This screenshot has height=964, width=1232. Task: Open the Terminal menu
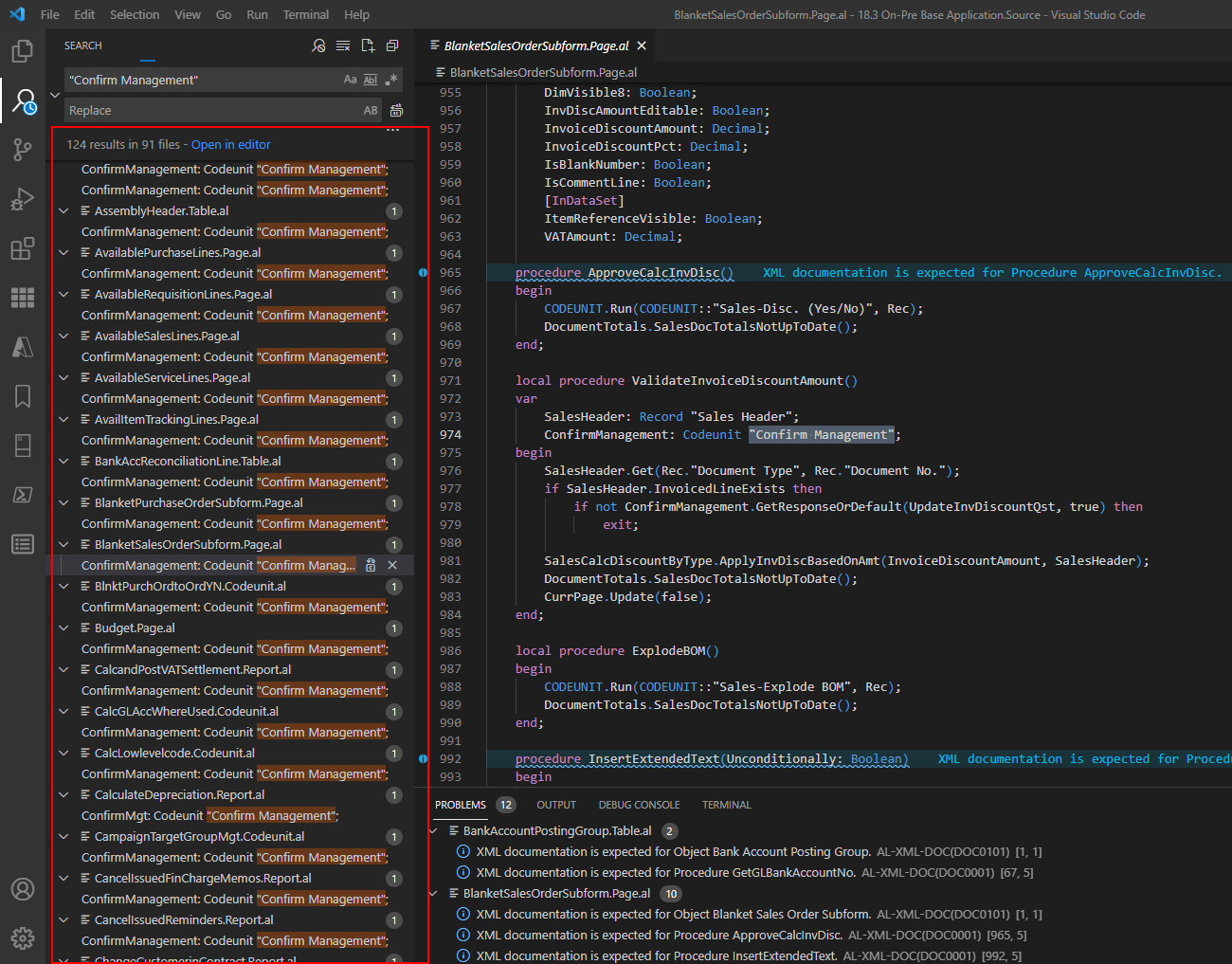305,14
